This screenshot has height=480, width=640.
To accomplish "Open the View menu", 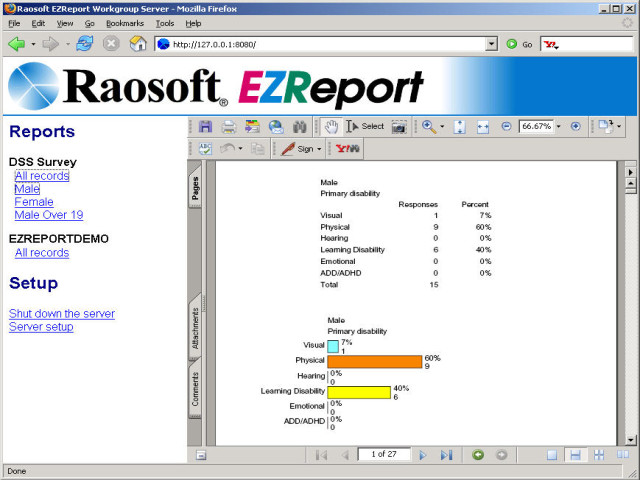I will click(x=65, y=23).
